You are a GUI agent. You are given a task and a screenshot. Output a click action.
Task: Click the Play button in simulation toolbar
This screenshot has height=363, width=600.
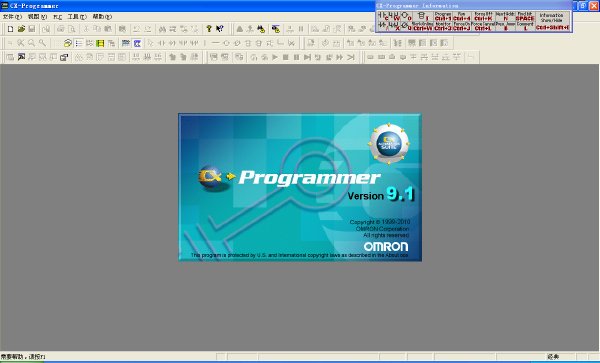pyautogui.click(x=275, y=57)
